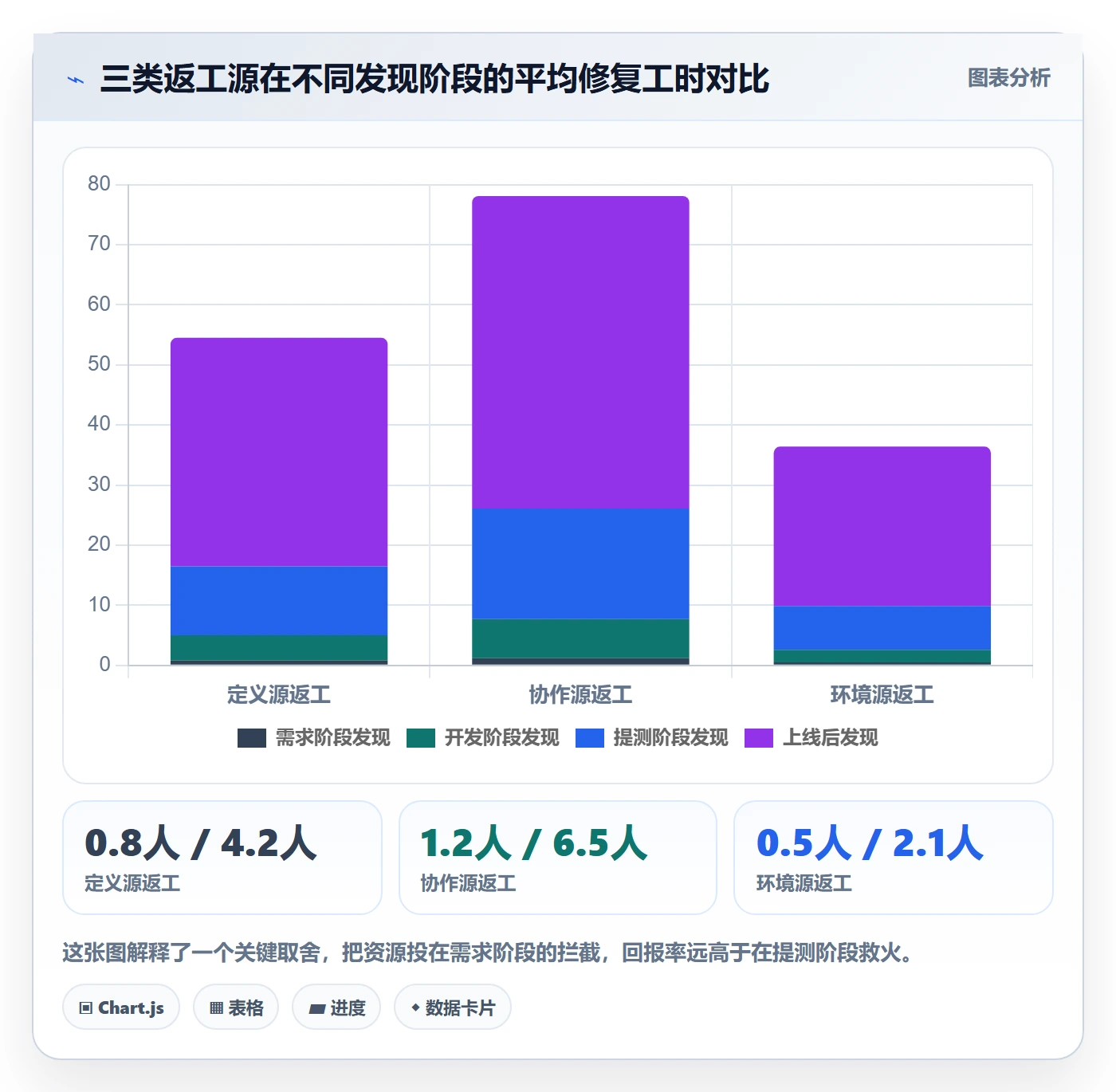The height and width of the screenshot is (1092, 1116).
Task: Select the 数据卡片 tag chip
Action: point(453,1008)
